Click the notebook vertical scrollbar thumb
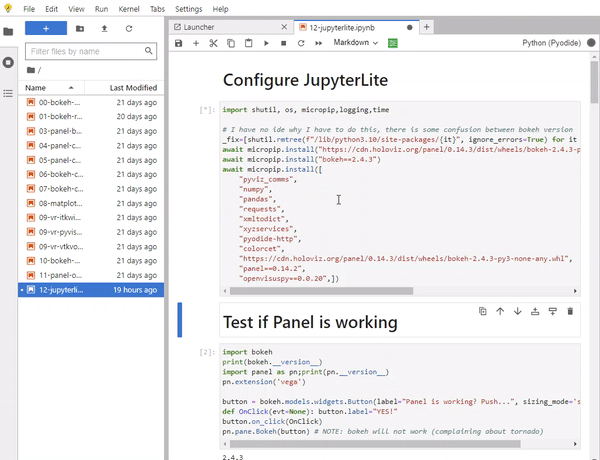Screen dimensions: 600x460 coord(594,82)
